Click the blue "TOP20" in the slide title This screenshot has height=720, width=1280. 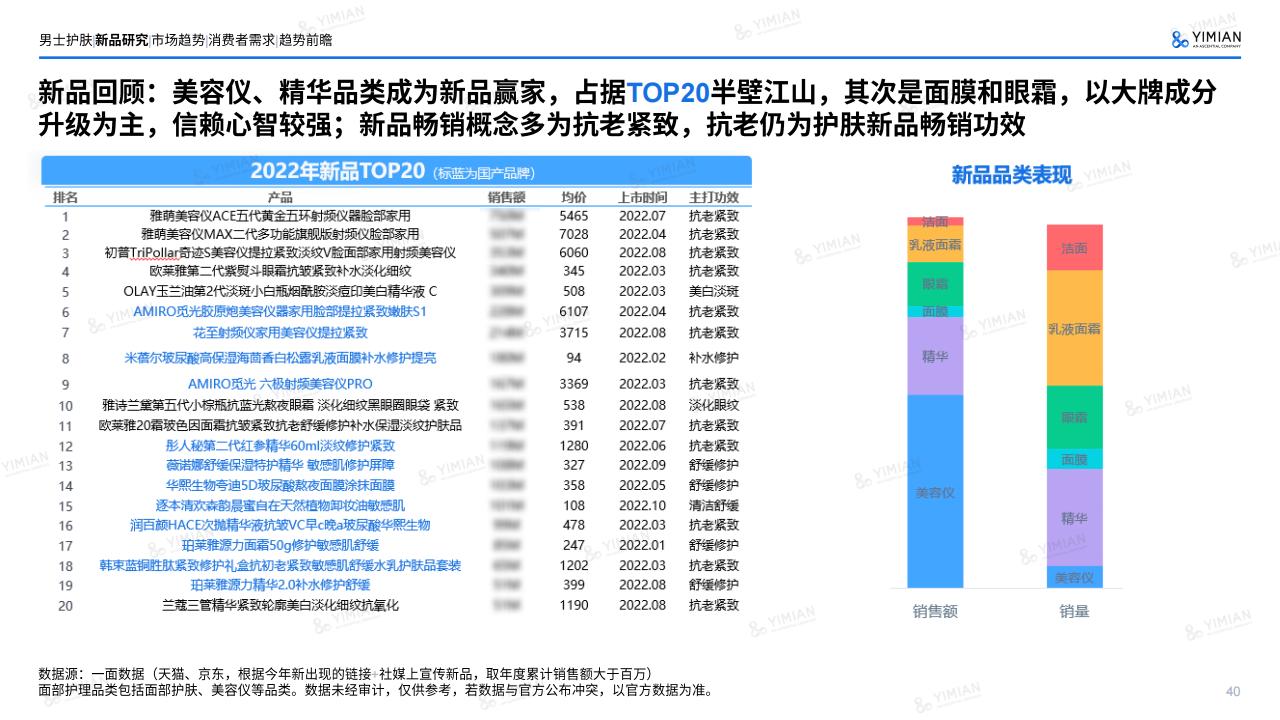tap(668, 93)
